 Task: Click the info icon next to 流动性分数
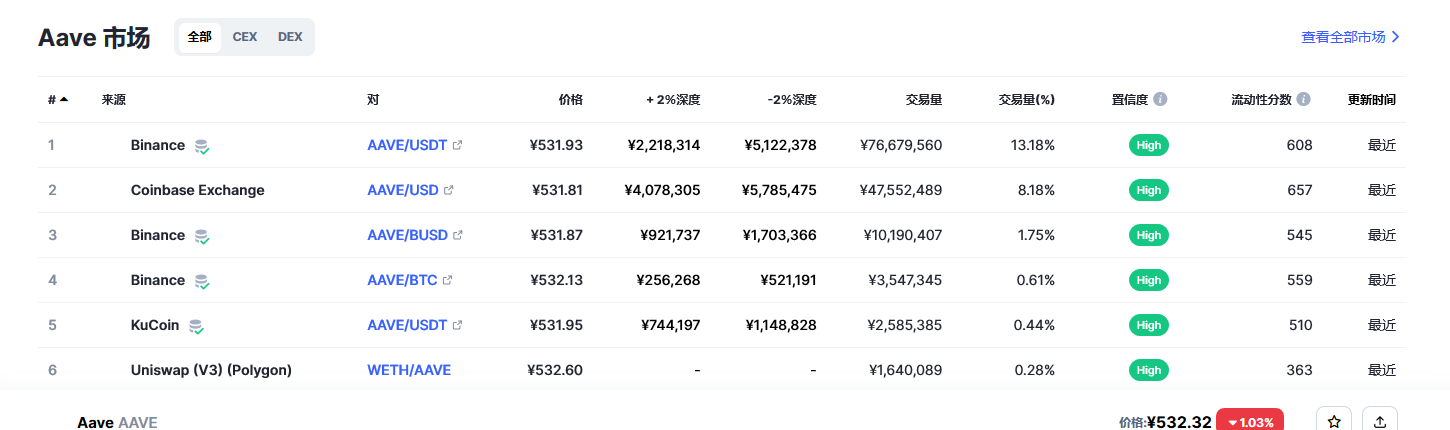1304,100
